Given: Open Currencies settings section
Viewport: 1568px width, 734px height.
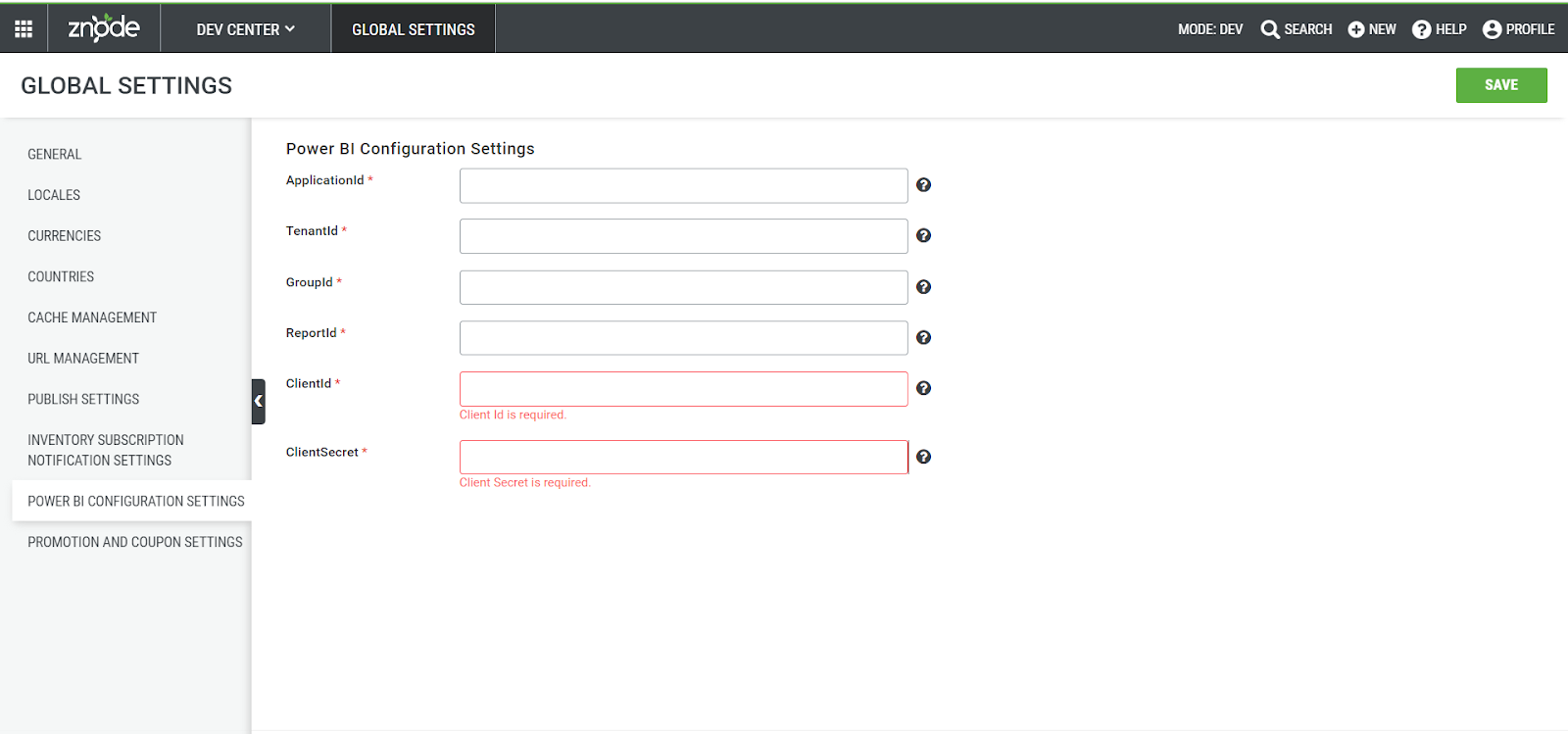Looking at the screenshot, I should (65, 235).
